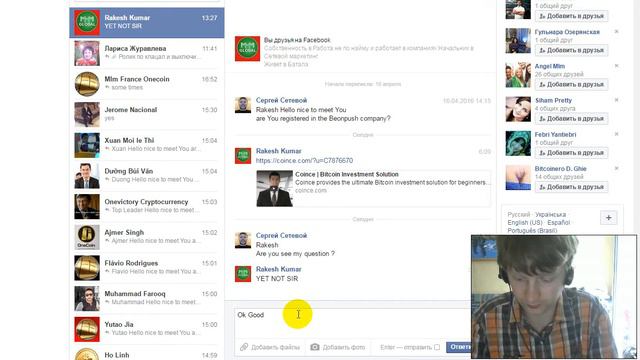Switch language to English (US)

pos(525,223)
